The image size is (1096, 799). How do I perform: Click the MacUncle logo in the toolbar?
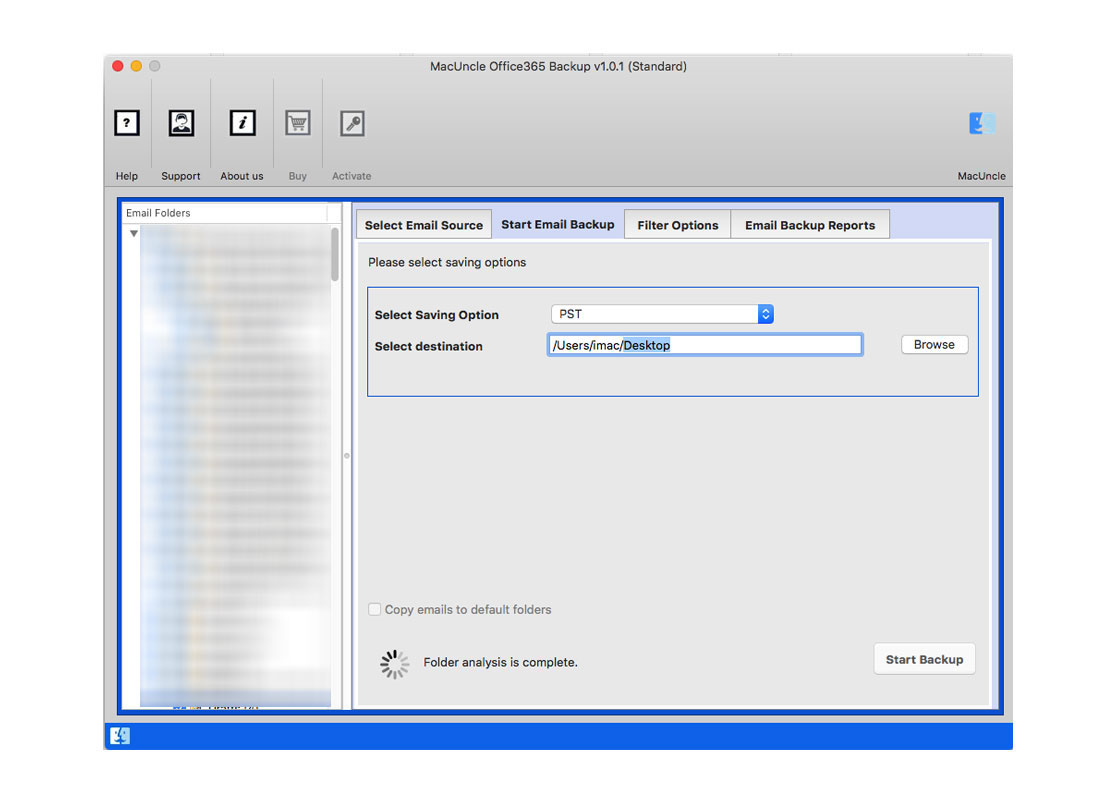pos(981,123)
